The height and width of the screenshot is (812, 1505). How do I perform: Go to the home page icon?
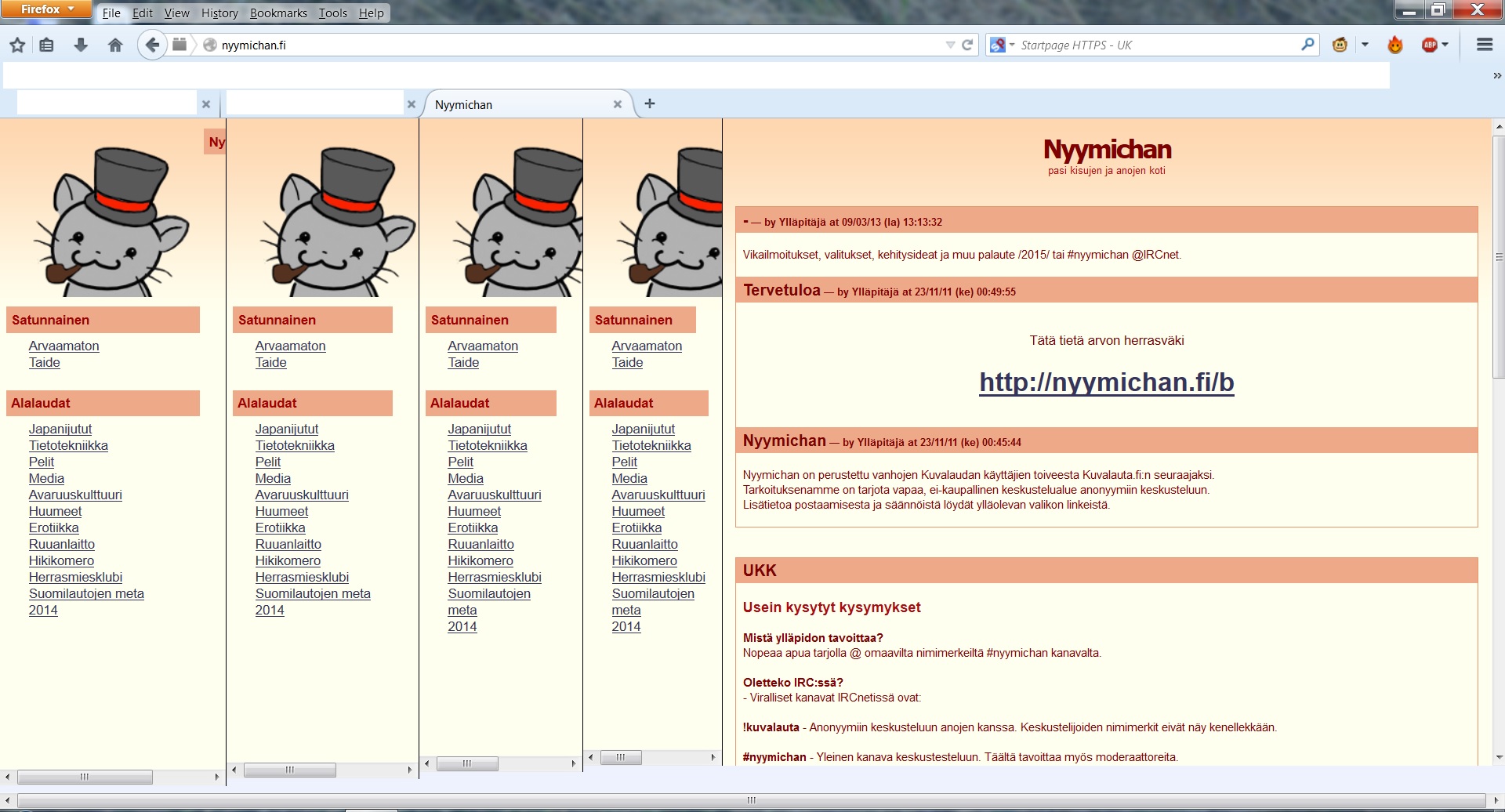[115, 45]
